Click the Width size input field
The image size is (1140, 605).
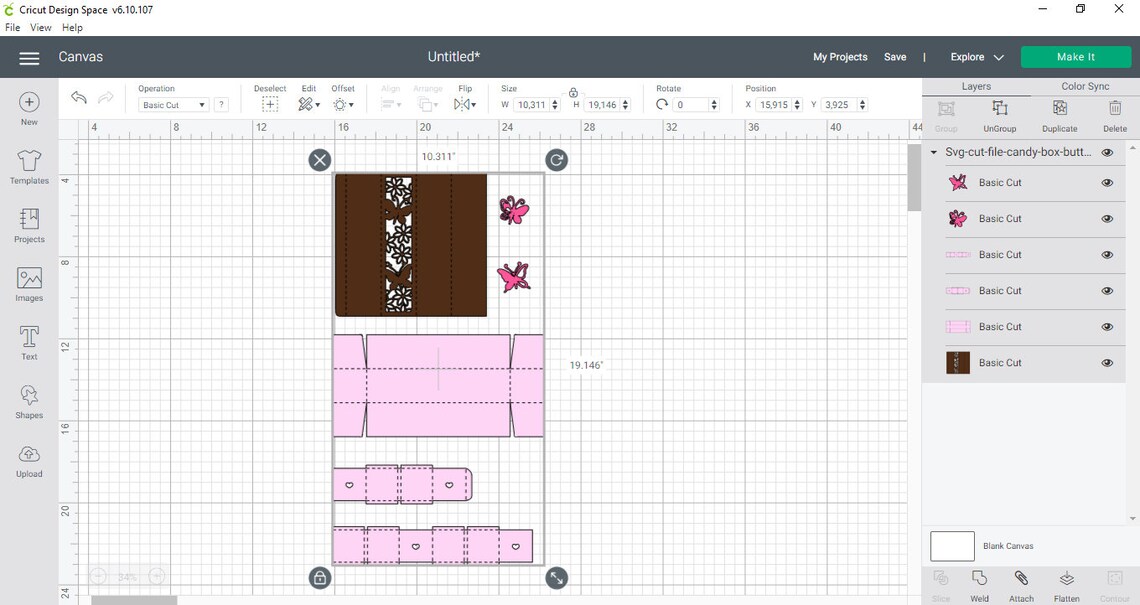point(534,104)
